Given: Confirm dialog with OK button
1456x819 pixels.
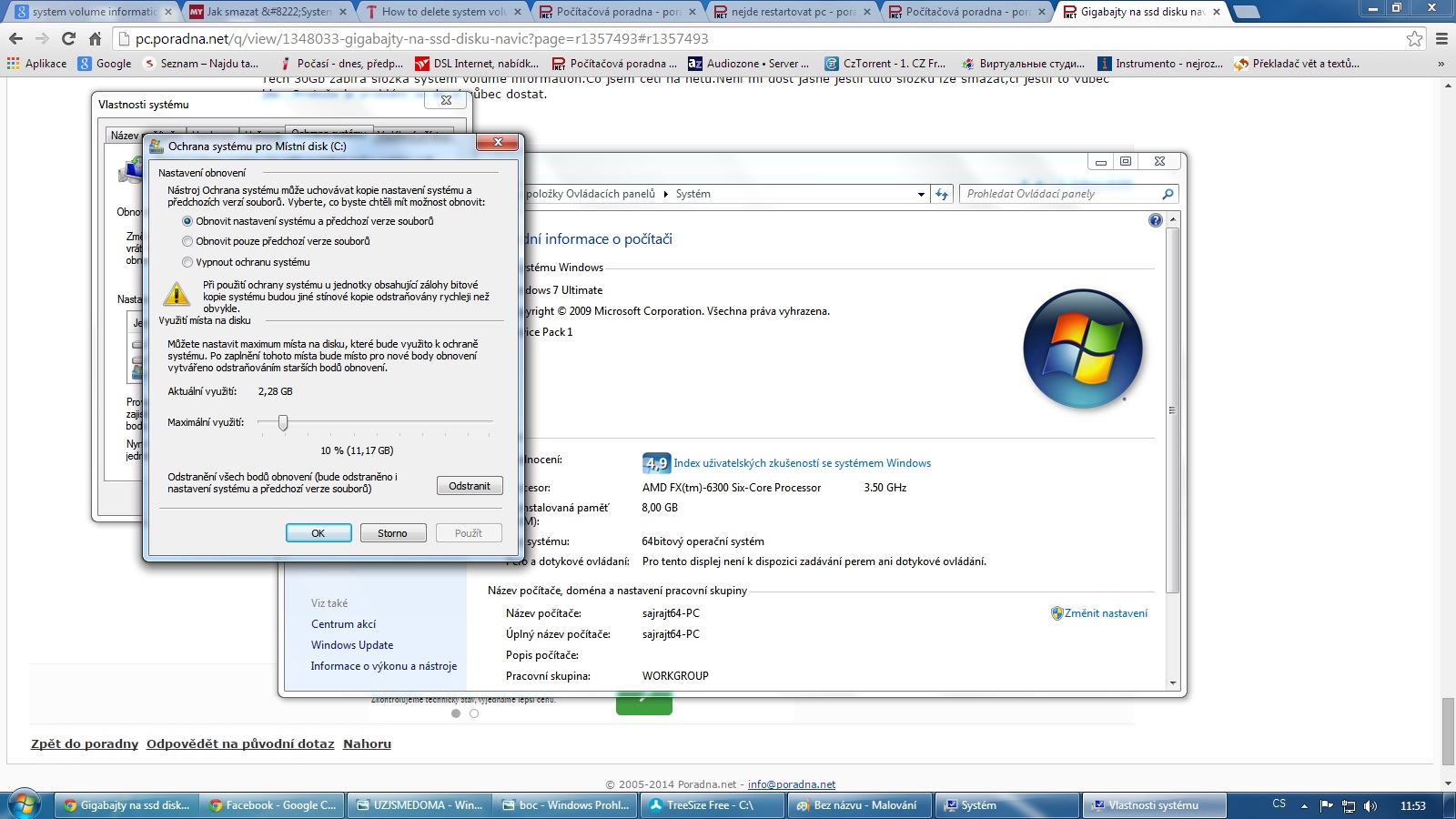Looking at the screenshot, I should [318, 533].
